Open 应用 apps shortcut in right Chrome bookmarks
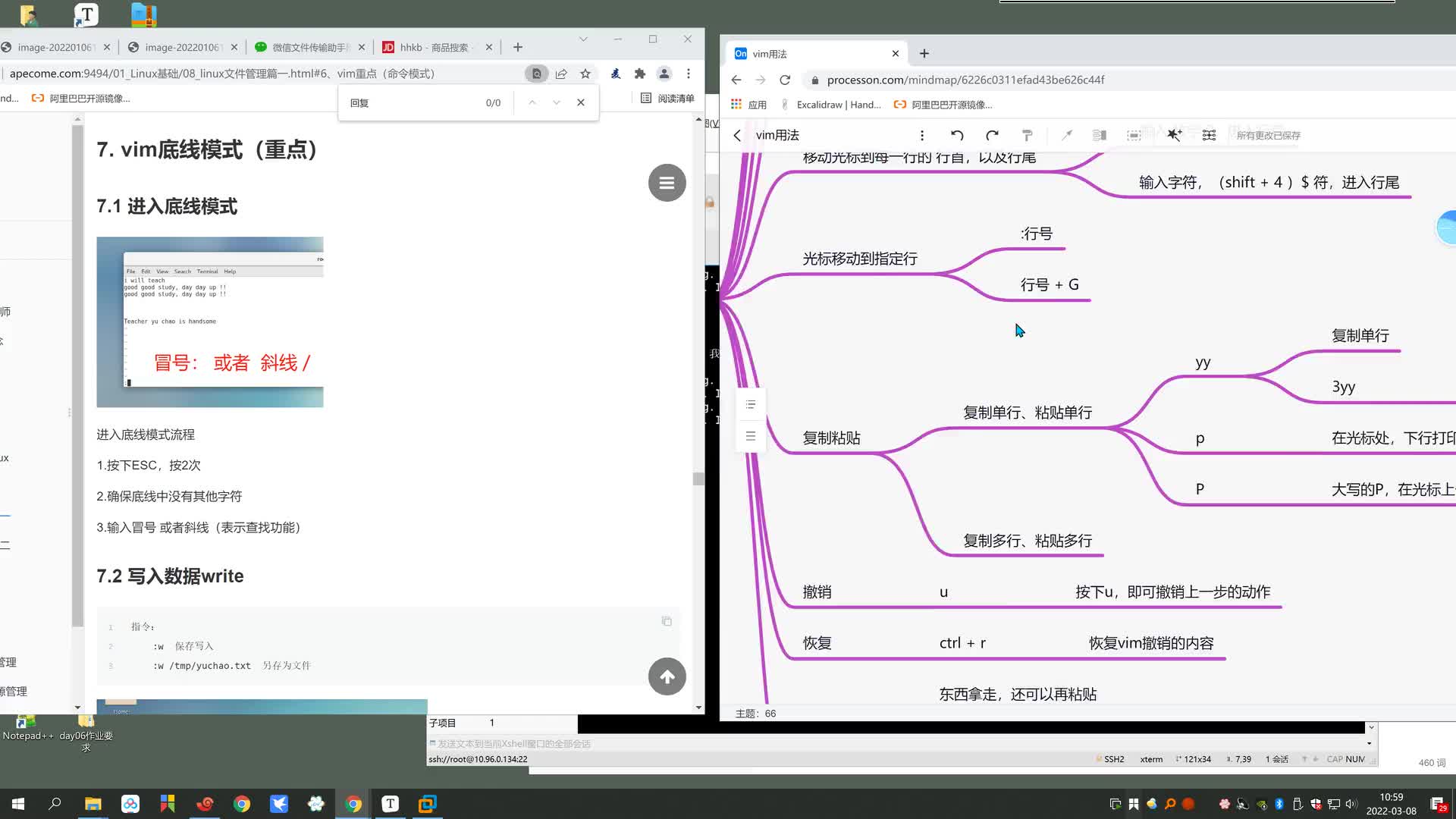 (x=749, y=105)
